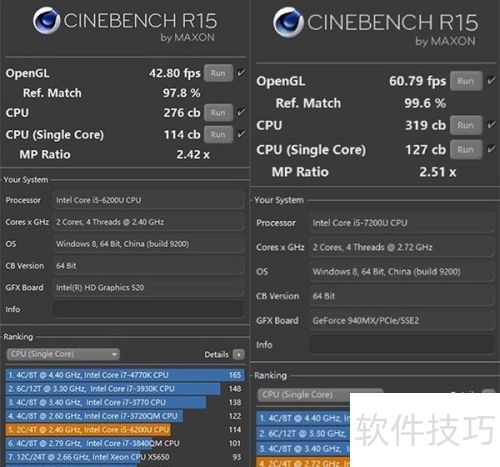Click OS field in right window
The width and height of the screenshot is (500, 467).
402,272
